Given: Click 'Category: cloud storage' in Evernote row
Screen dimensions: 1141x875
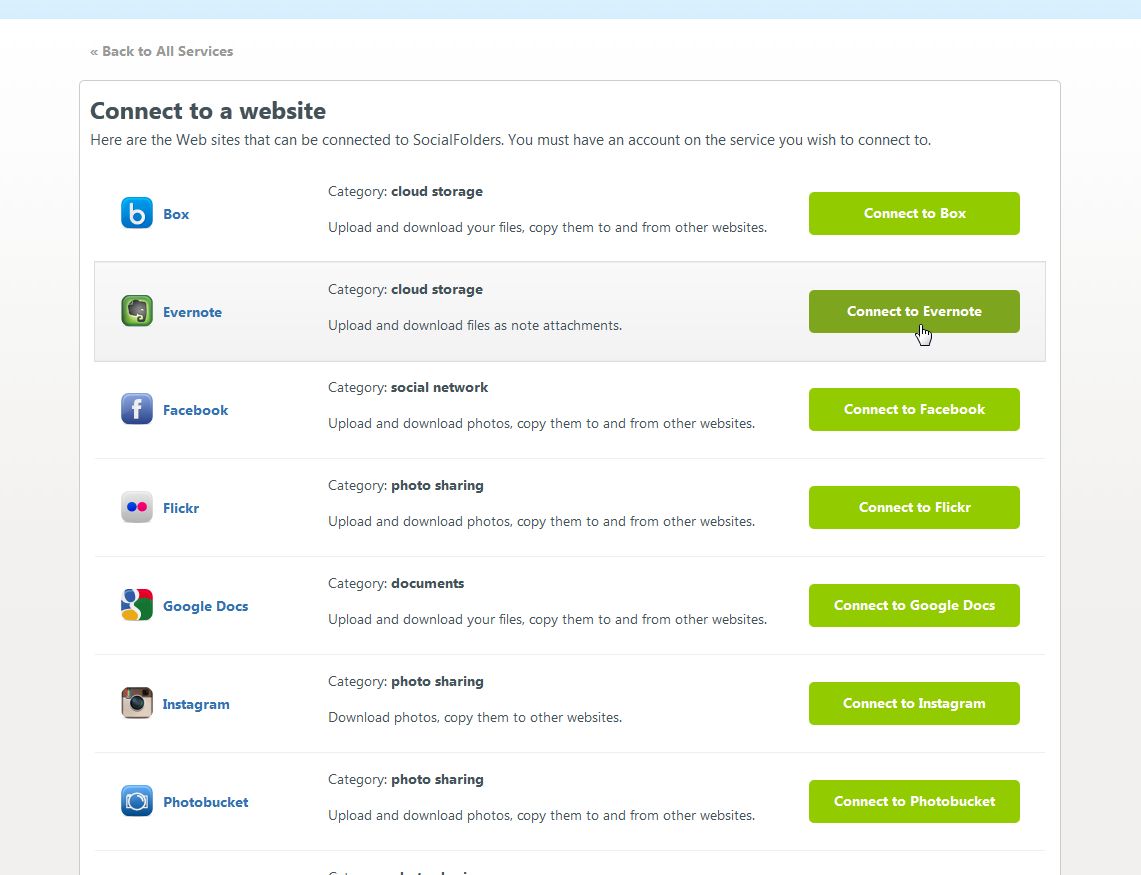Looking at the screenshot, I should [405, 290].
